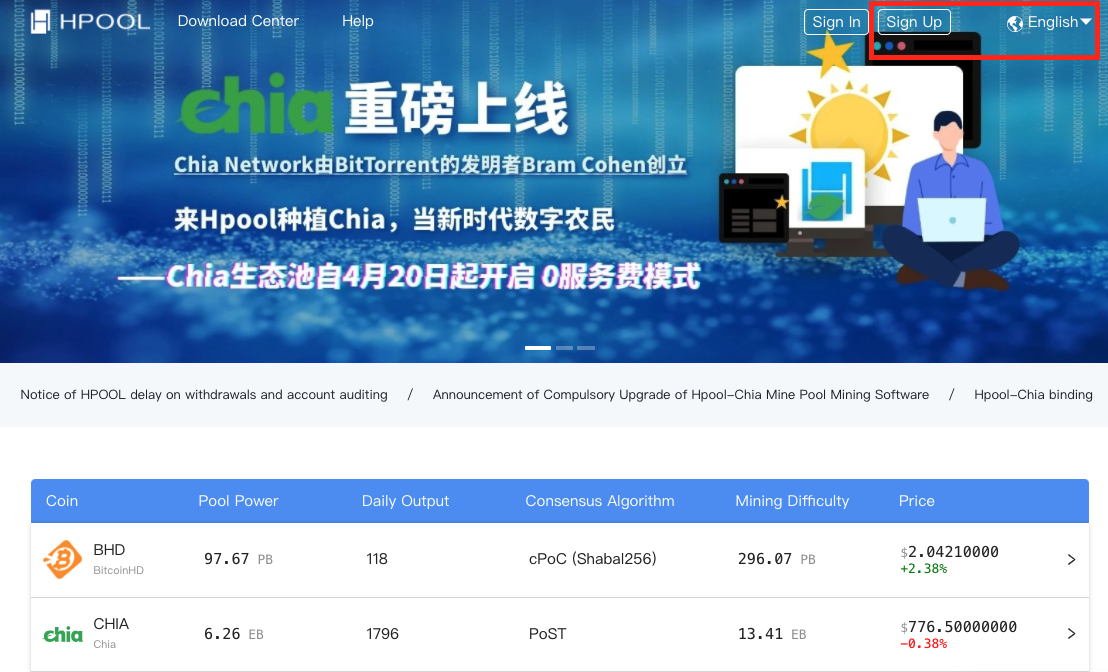Select the first banner carousel indicator
This screenshot has width=1108, height=672.
pyautogui.click(x=538, y=348)
